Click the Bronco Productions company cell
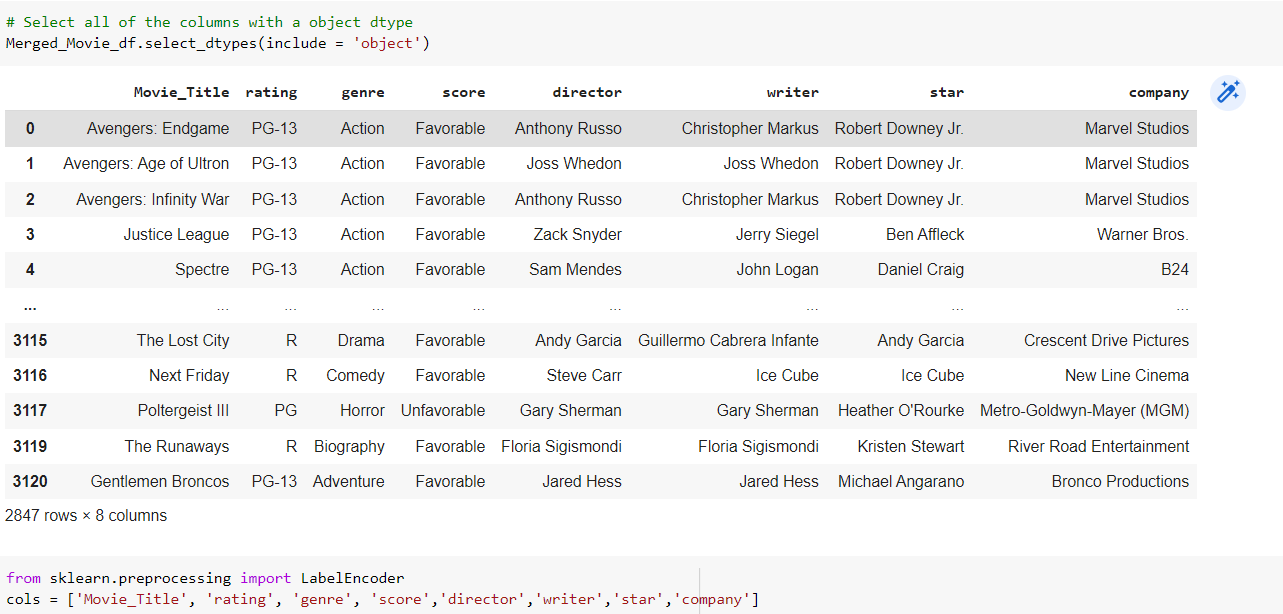 1120,481
